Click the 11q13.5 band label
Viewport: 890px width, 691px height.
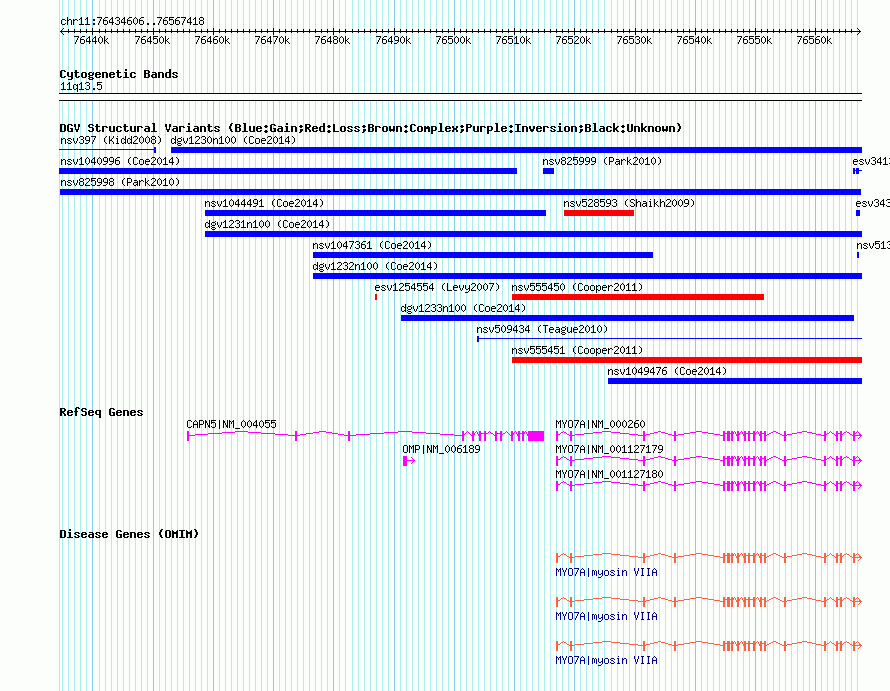click(81, 86)
